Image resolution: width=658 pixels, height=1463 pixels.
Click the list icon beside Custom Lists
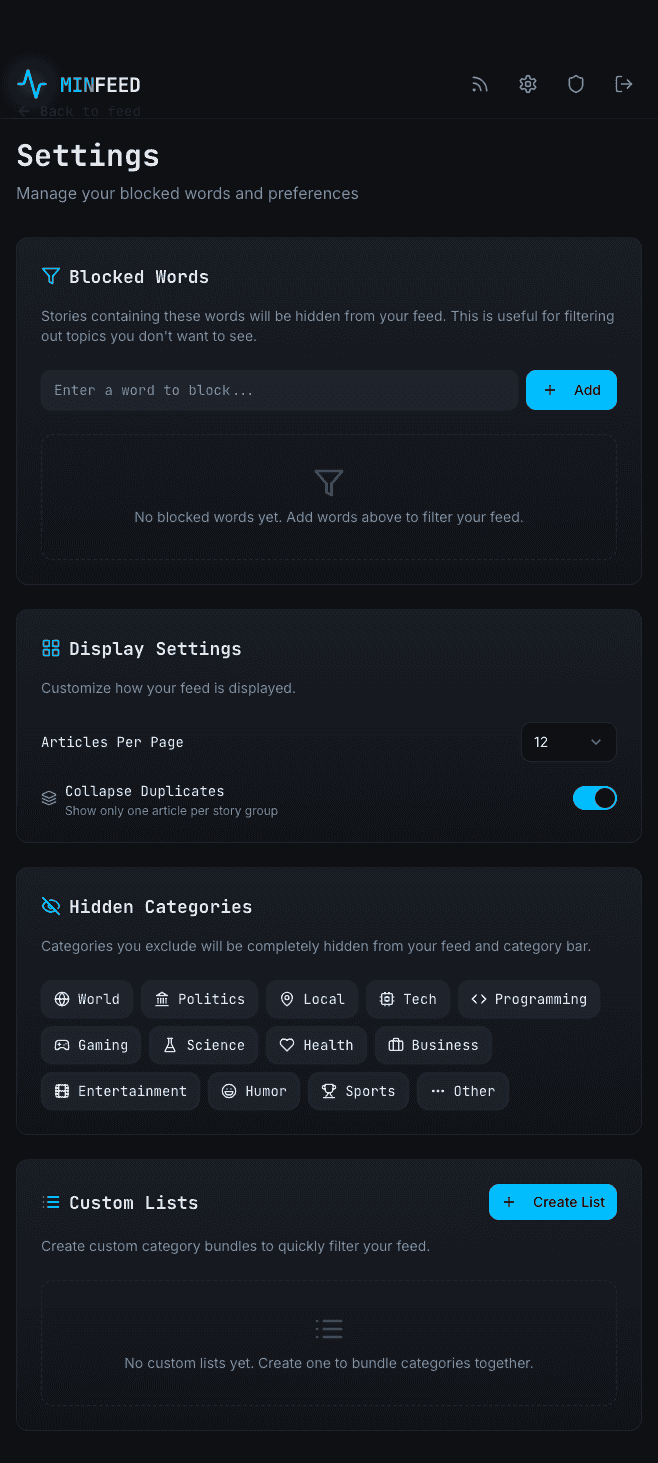[x=50, y=1201]
